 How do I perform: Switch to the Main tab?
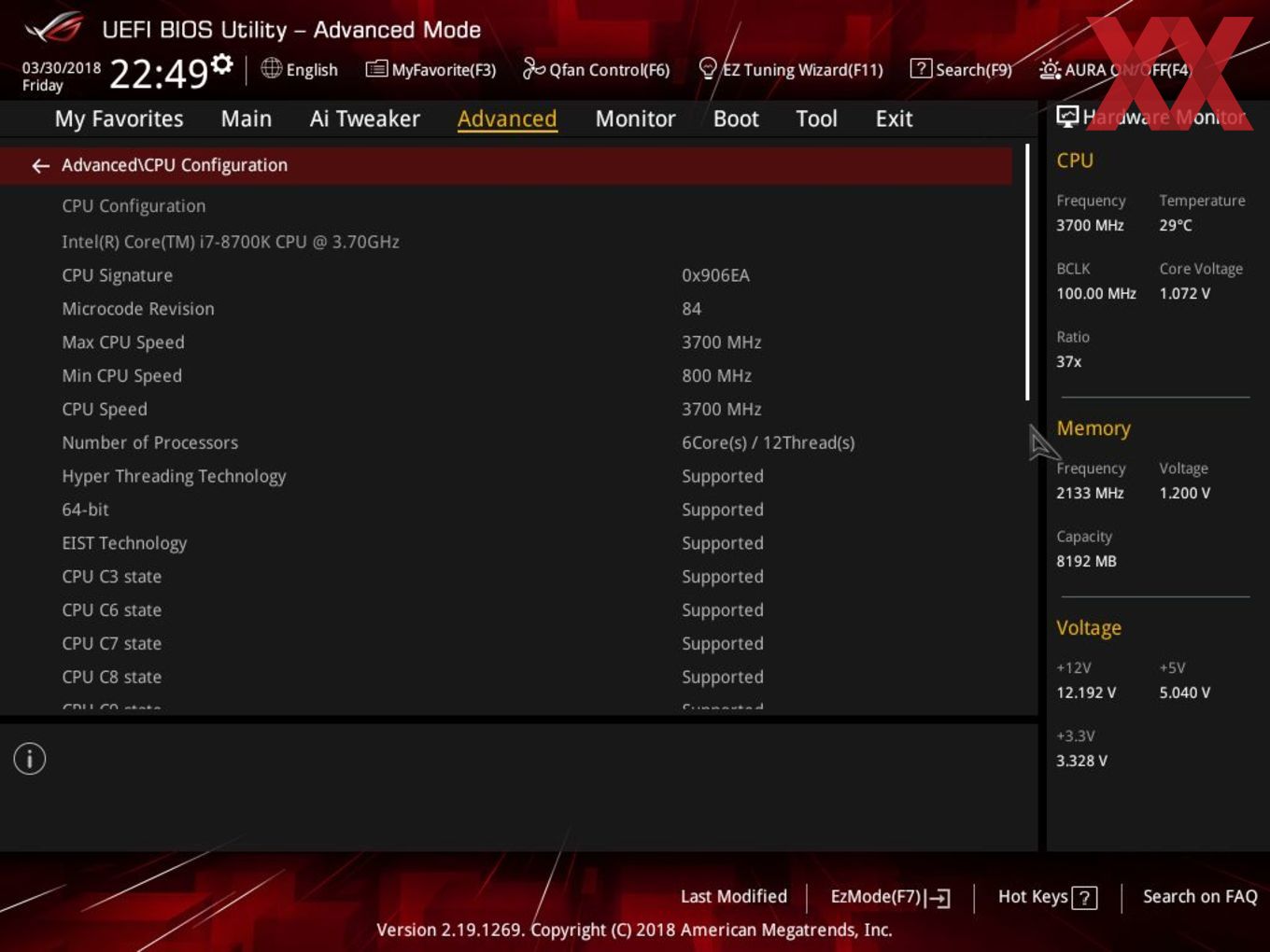click(247, 119)
